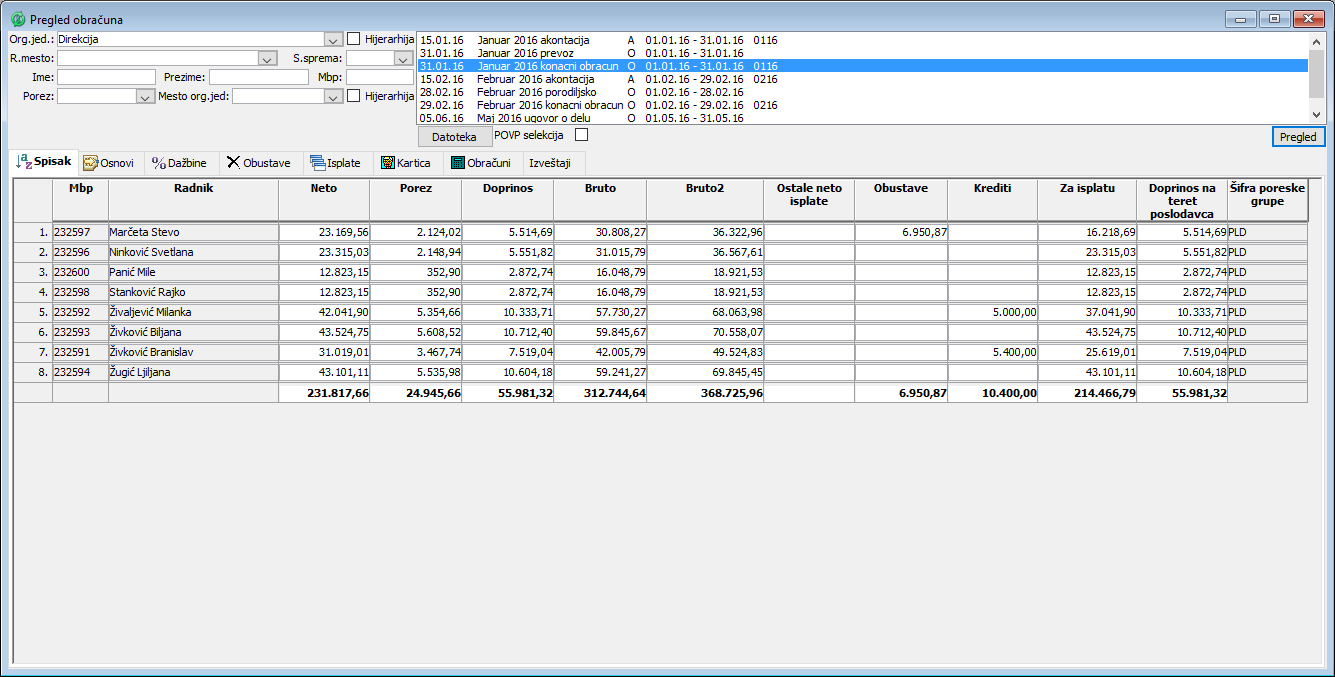This screenshot has height=677, width=1335.
Task: Open Isplate stacked windows icon
Action: [317, 163]
